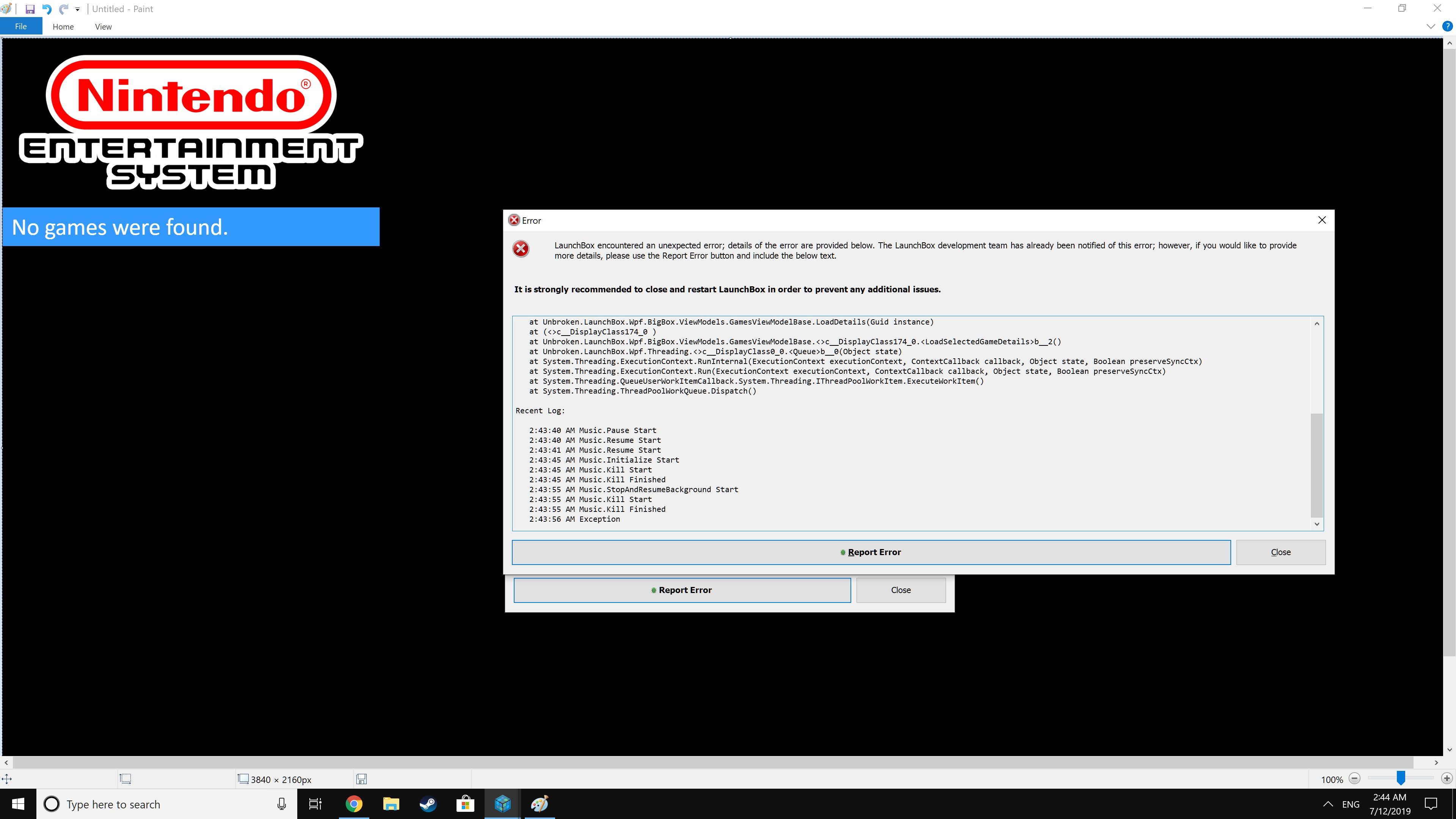Click the Paint taskbar icon
The height and width of the screenshot is (819, 1456).
coord(540,804)
